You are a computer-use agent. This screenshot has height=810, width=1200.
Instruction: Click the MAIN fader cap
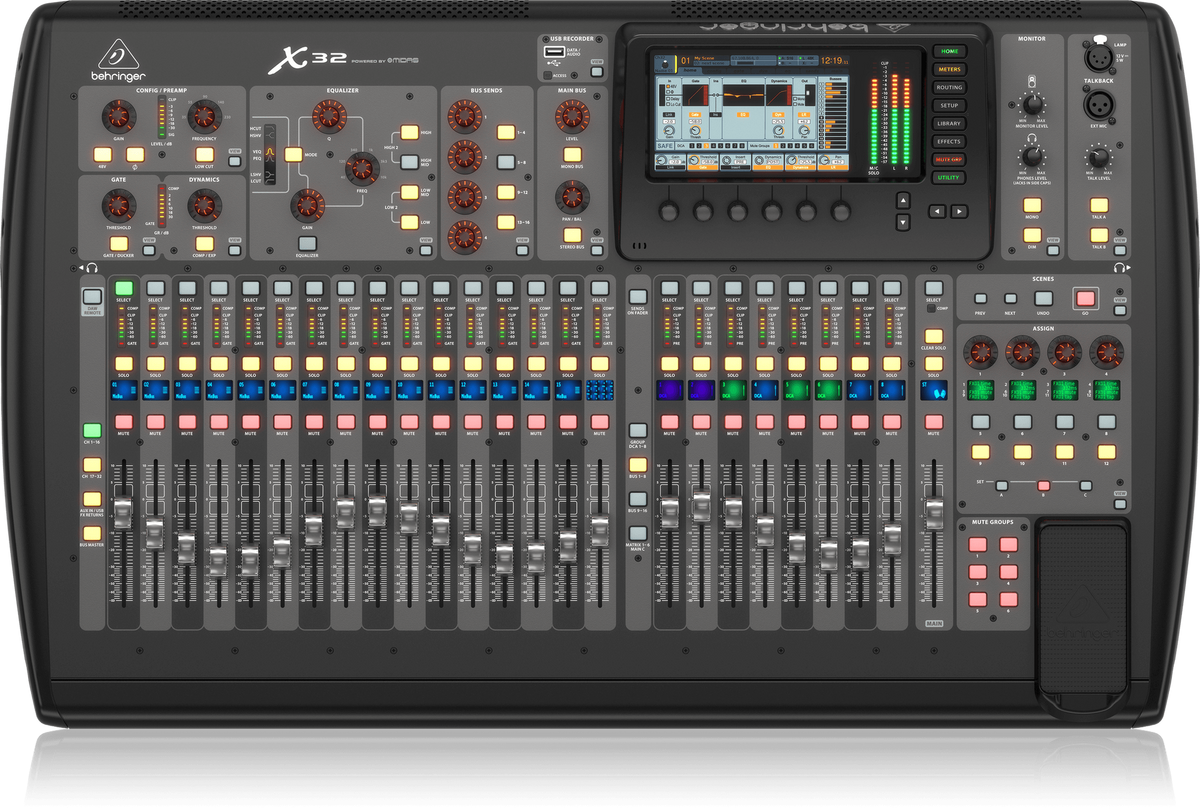[933, 513]
